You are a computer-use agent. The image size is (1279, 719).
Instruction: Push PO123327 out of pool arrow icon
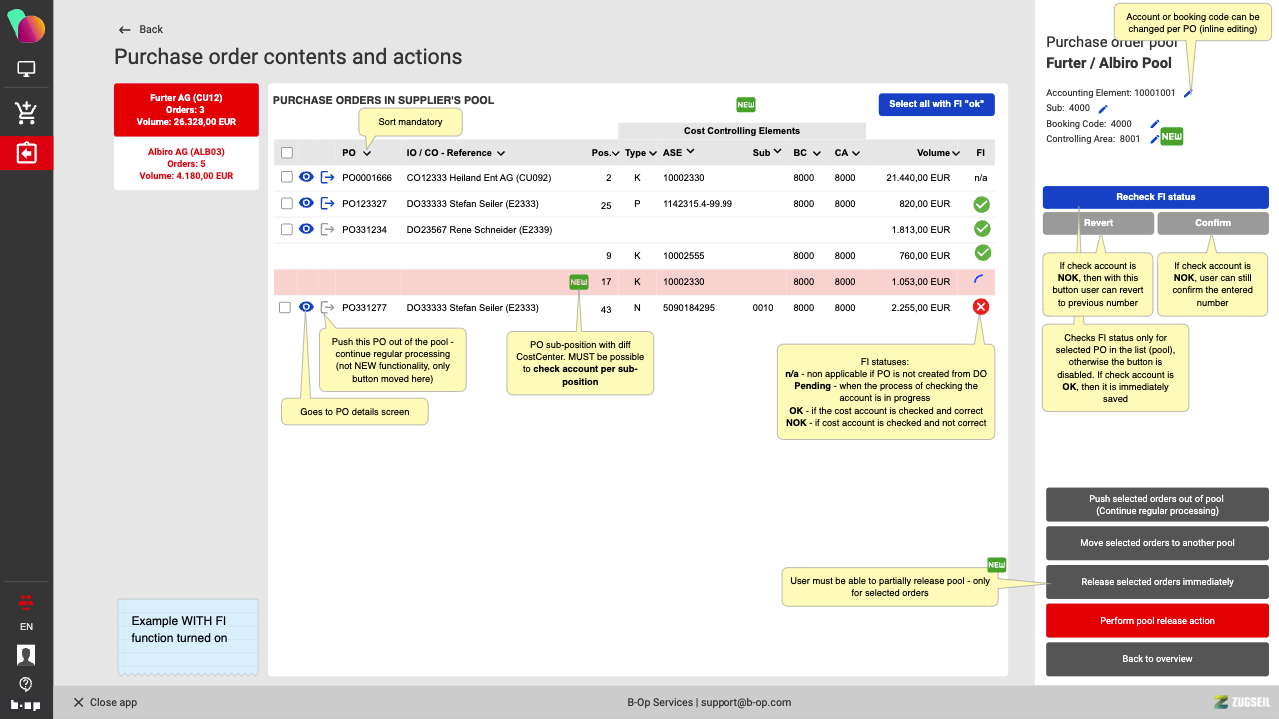point(327,203)
